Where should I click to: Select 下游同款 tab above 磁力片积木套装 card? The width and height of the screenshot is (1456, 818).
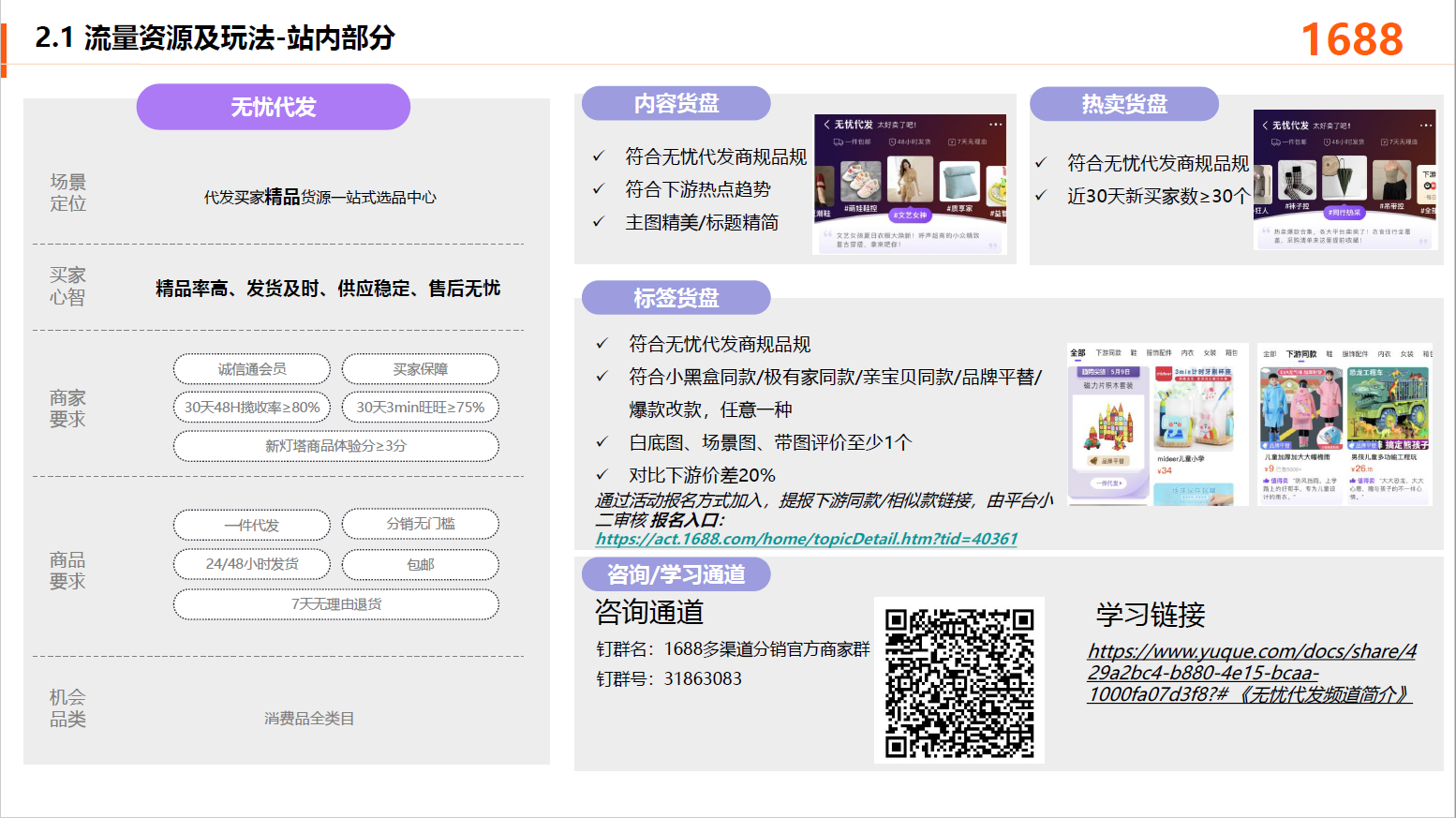[1108, 353]
